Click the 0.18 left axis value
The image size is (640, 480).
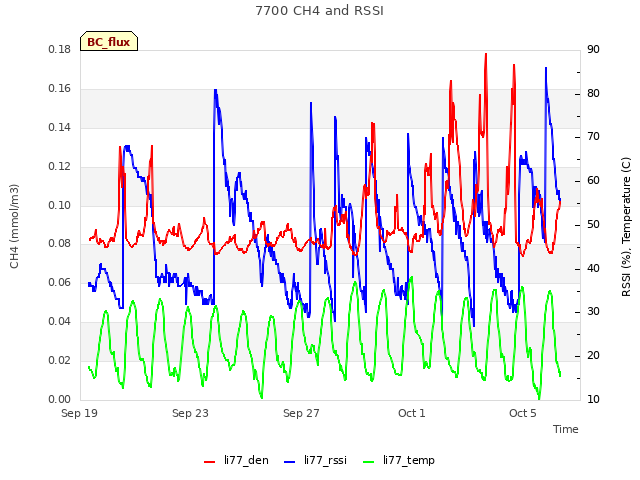click(x=60, y=49)
